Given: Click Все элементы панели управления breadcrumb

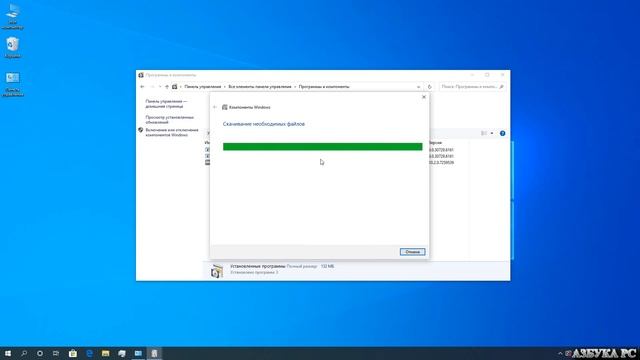Looking at the screenshot, I should pyautogui.click(x=260, y=87).
